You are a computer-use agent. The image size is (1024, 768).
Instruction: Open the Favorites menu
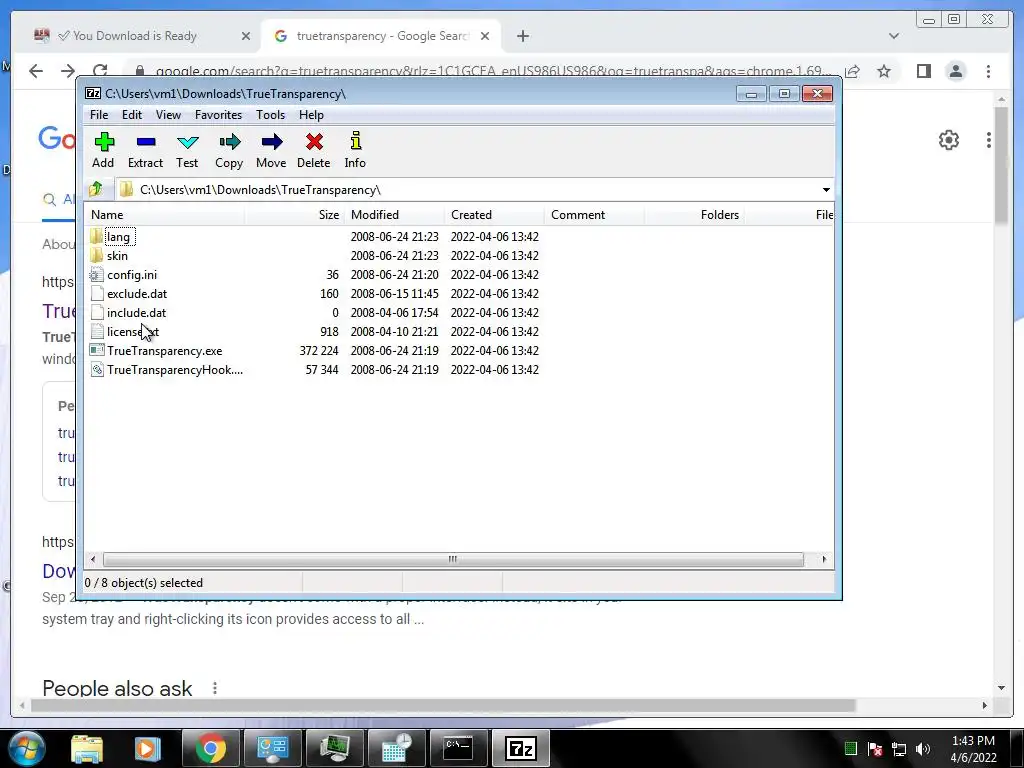click(x=218, y=115)
